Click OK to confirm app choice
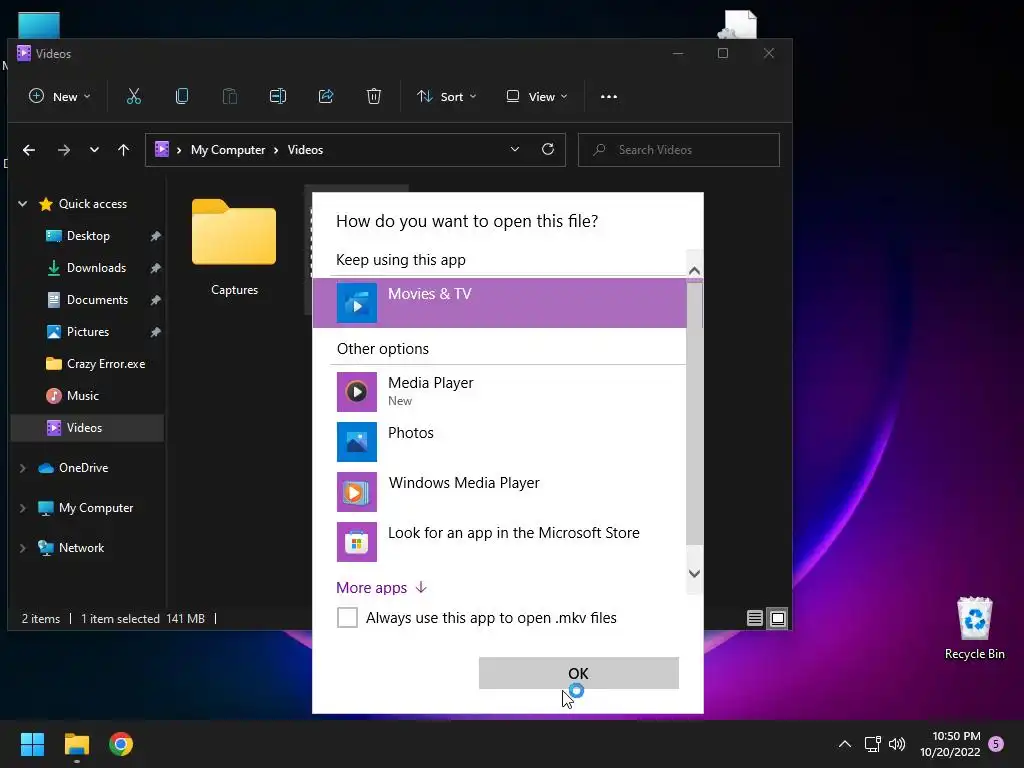This screenshot has height=768, width=1024. 579,673
